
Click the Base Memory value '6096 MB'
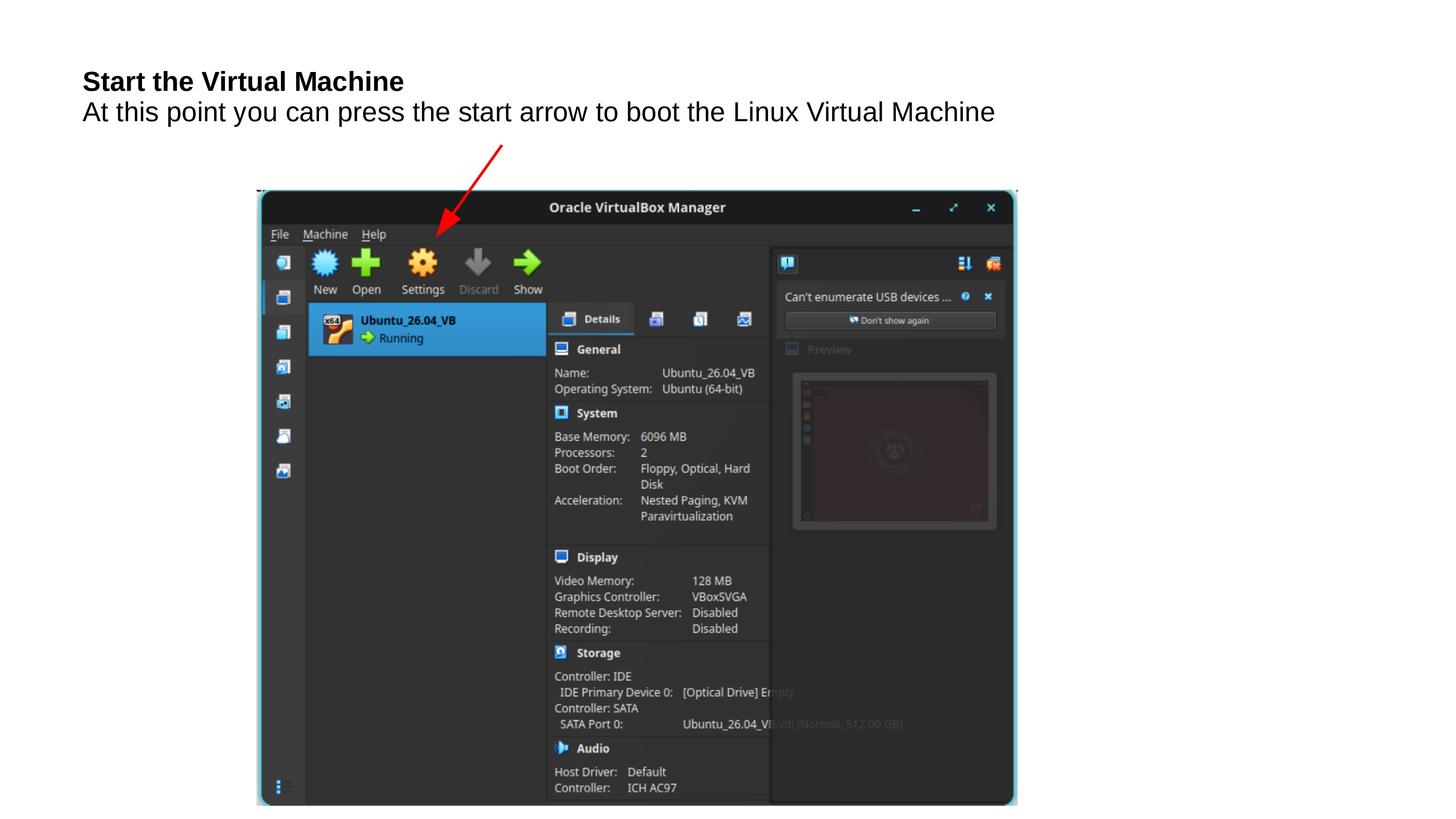663,437
